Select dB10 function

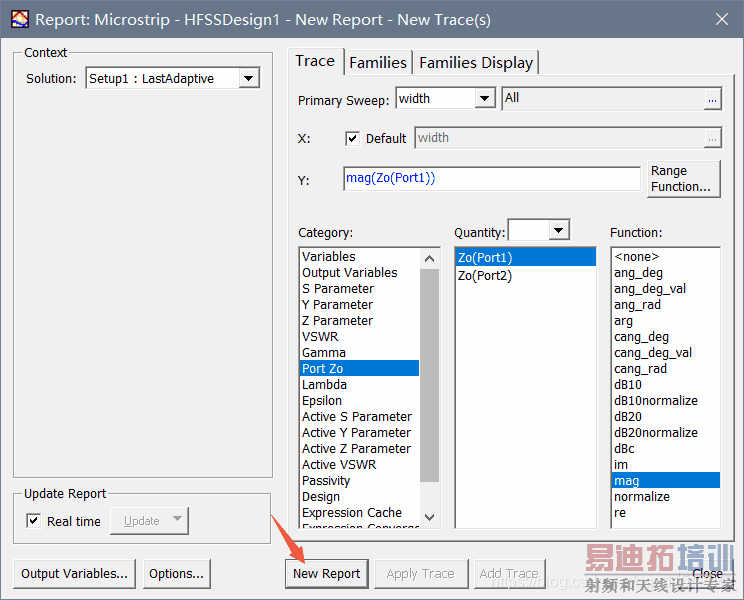point(665,385)
